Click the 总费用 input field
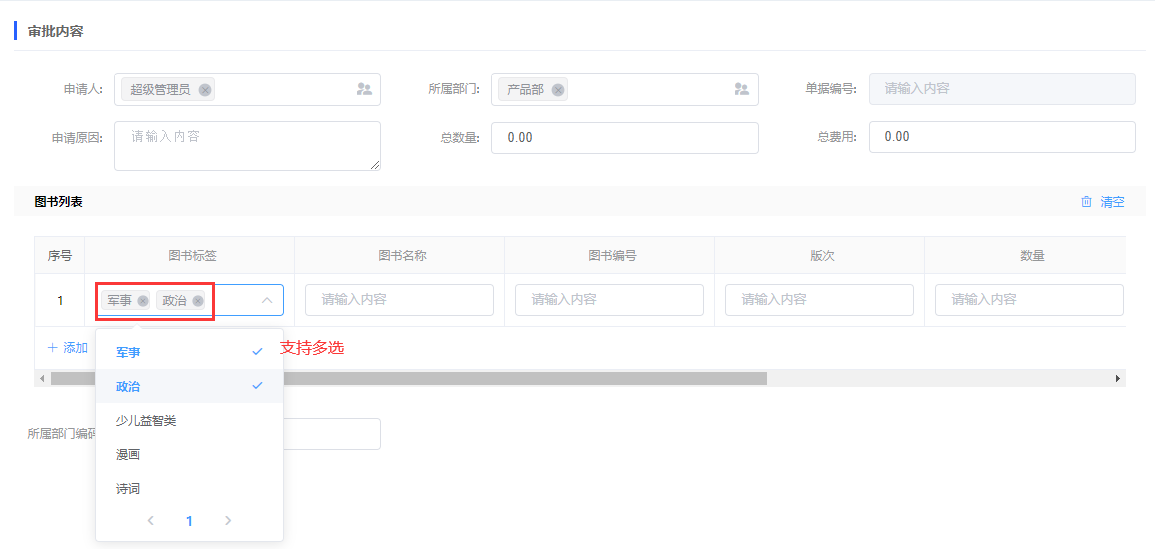Viewport: 1155px width, 549px height. click(1002, 137)
